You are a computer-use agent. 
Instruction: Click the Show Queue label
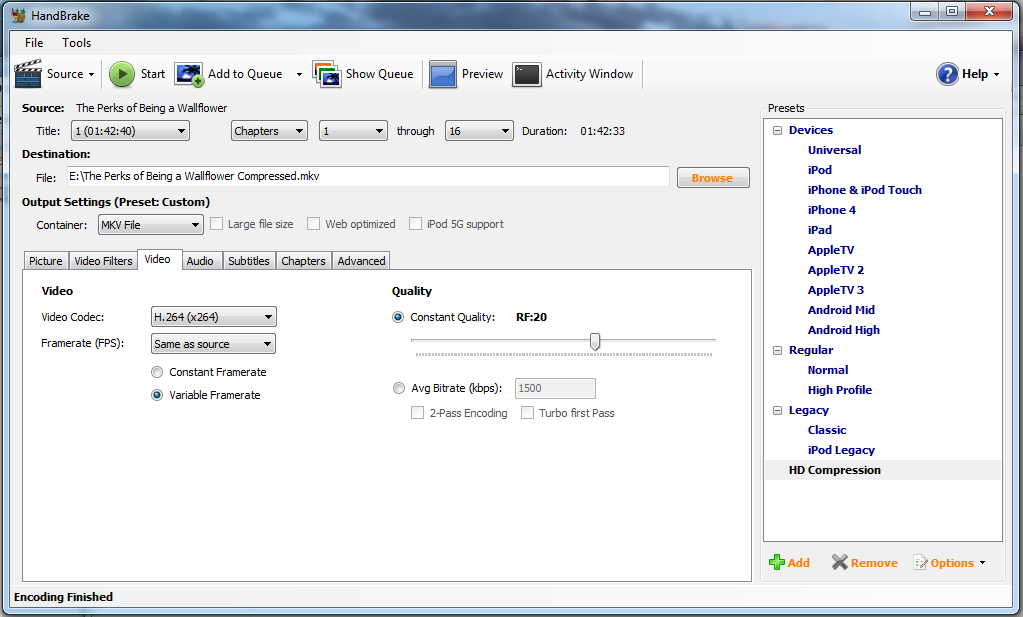tap(379, 74)
